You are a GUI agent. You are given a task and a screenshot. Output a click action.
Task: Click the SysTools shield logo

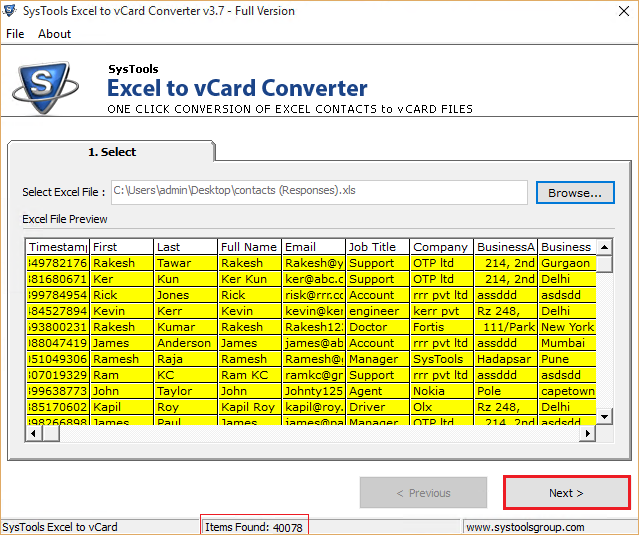point(45,87)
